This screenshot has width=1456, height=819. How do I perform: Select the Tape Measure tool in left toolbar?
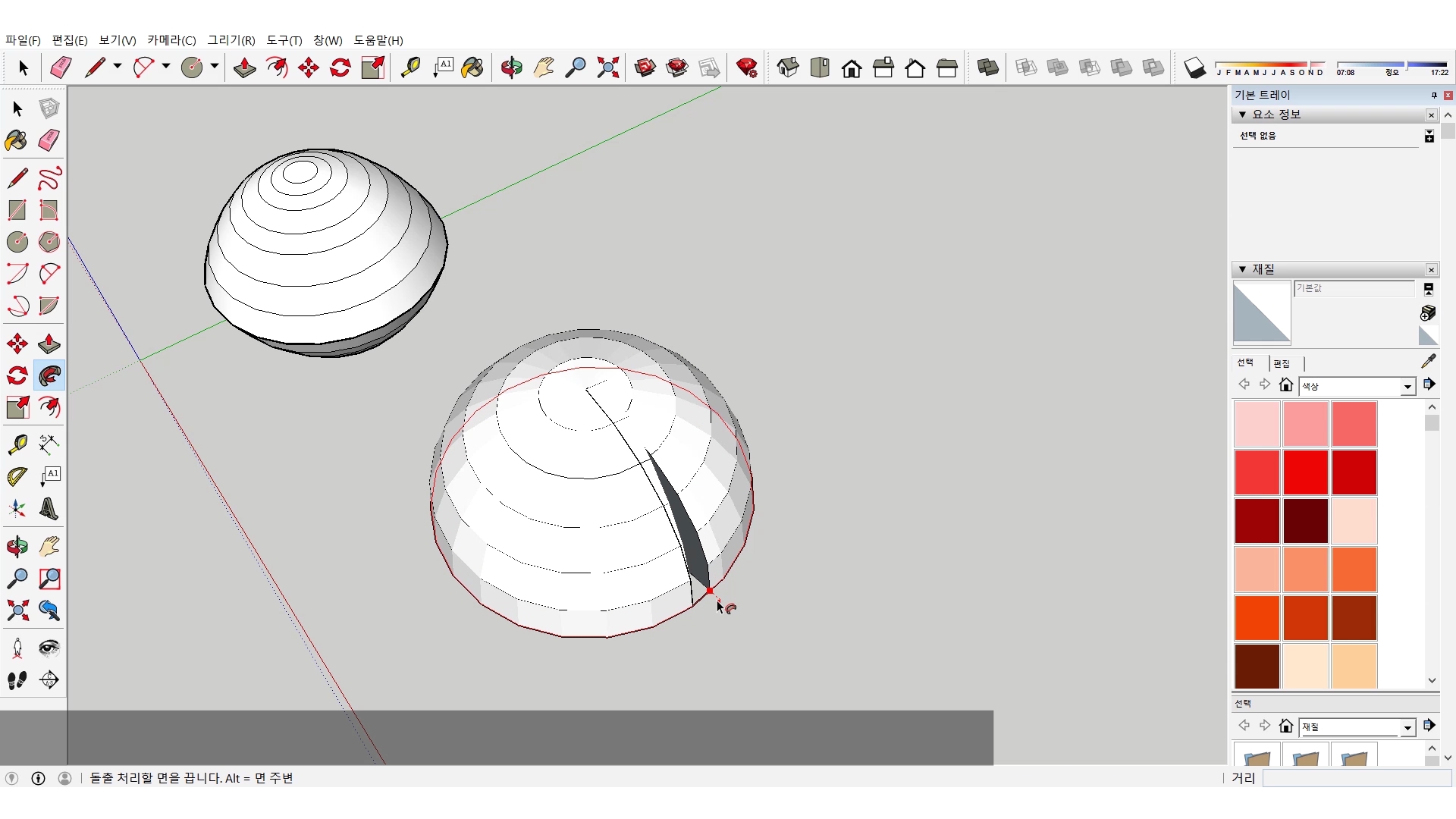point(17,444)
